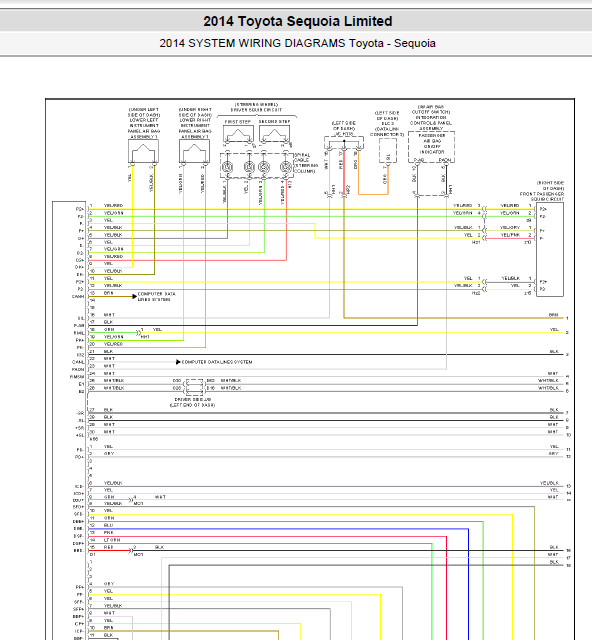The height and width of the screenshot is (640, 592).
Task: Select the Second Step driver squib symbol
Action: click(x=275, y=134)
